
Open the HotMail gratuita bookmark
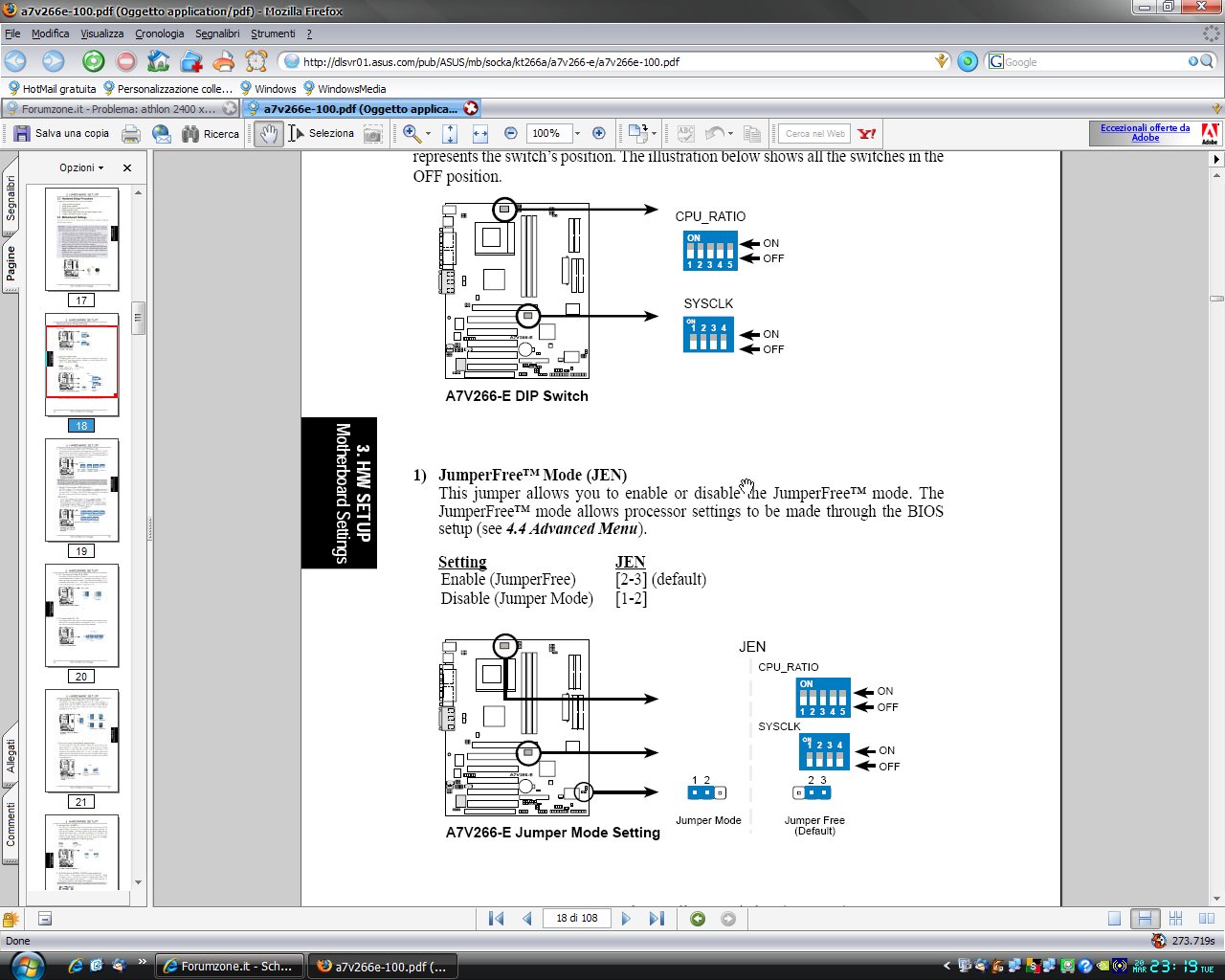(x=52, y=88)
